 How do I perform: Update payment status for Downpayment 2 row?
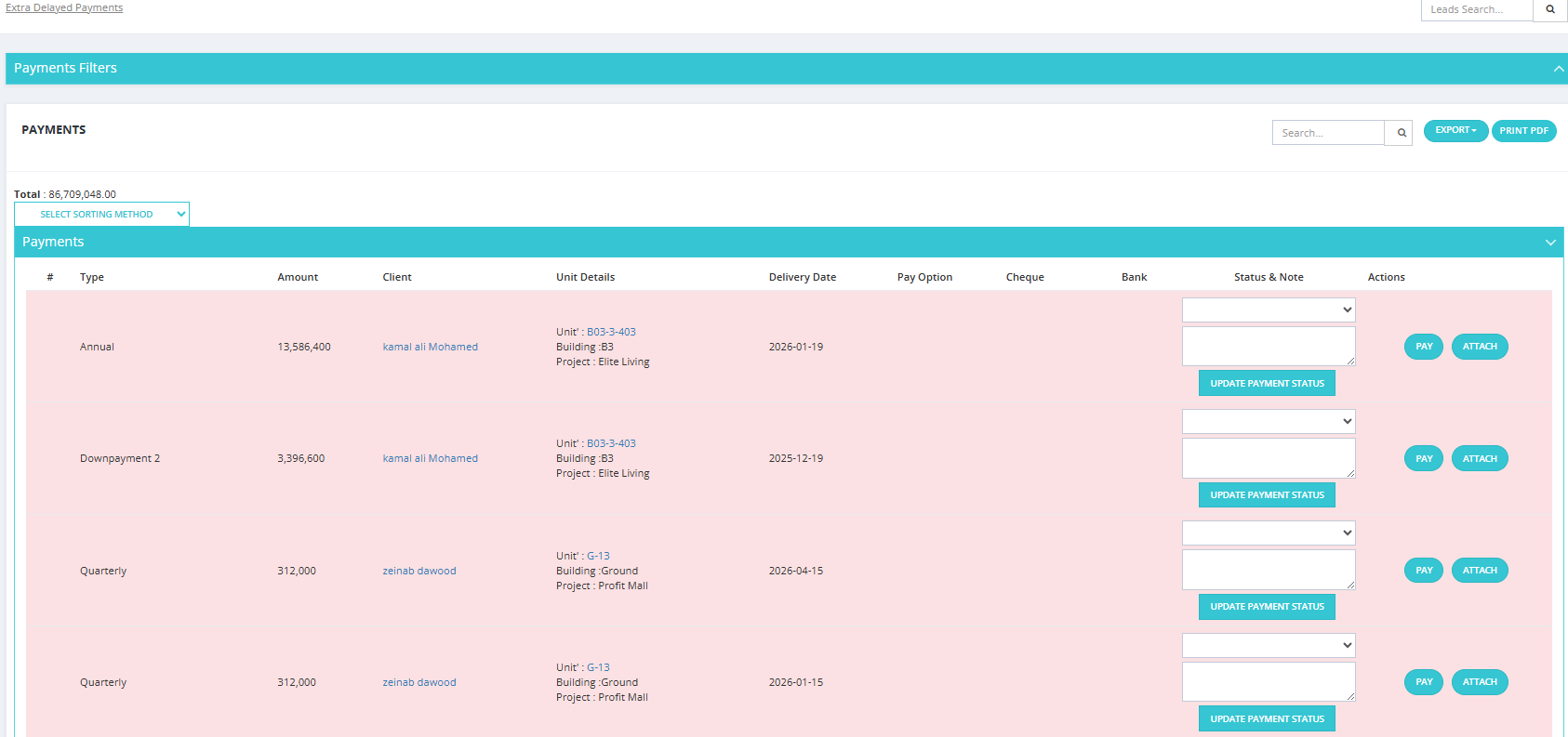(x=1267, y=494)
